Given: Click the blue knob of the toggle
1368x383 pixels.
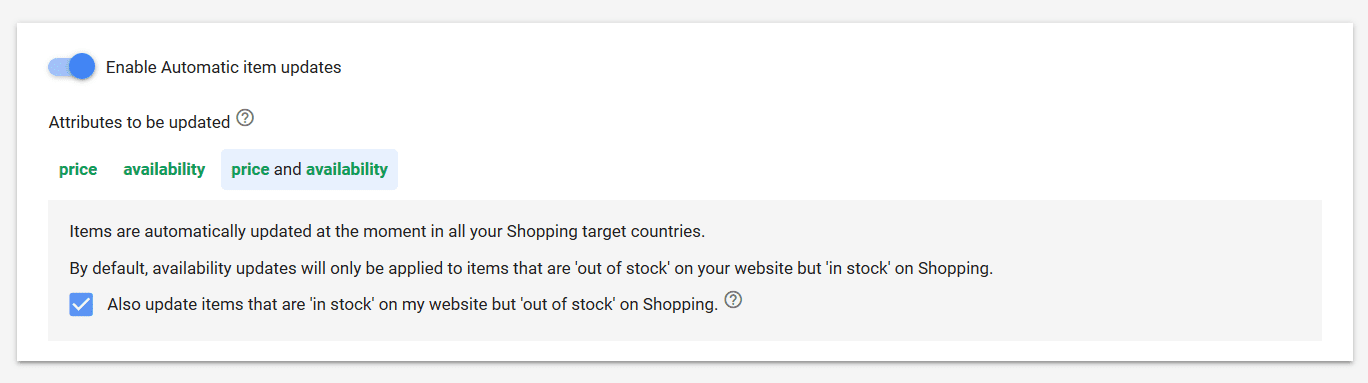Looking at the screenshot, I should 82,67.
